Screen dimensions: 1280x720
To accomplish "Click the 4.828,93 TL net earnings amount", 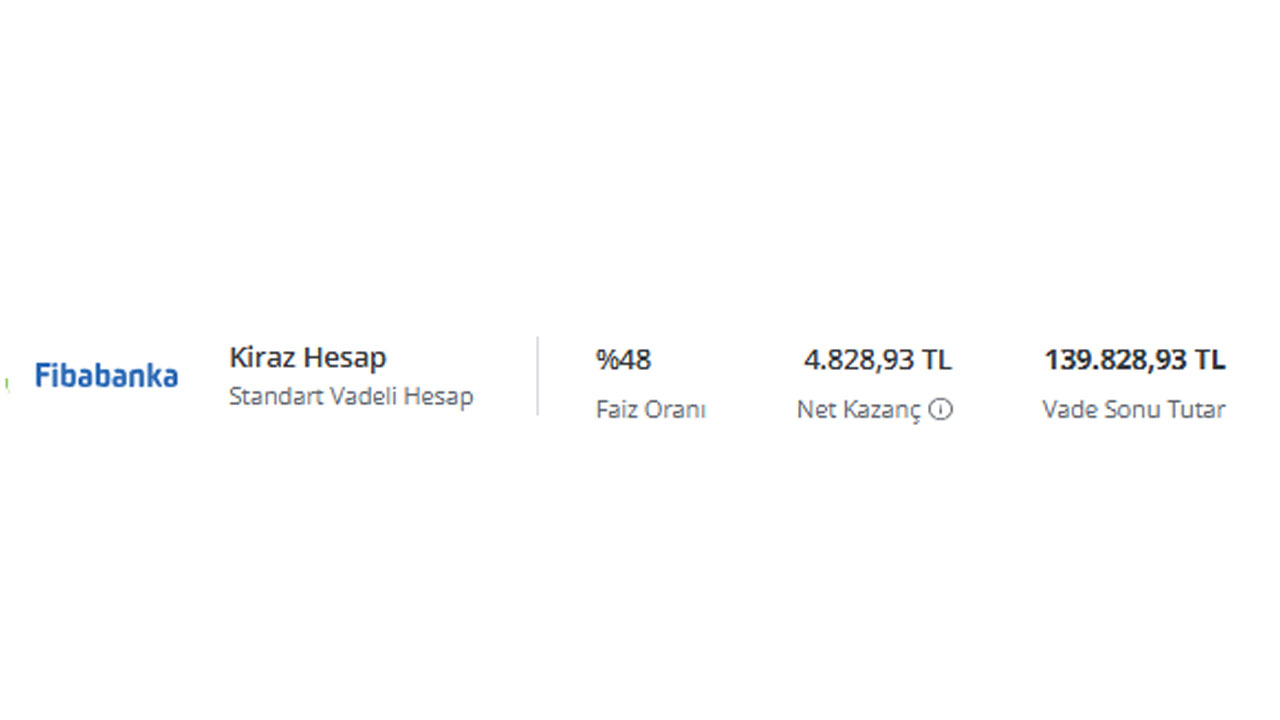I will coord(878,360).
